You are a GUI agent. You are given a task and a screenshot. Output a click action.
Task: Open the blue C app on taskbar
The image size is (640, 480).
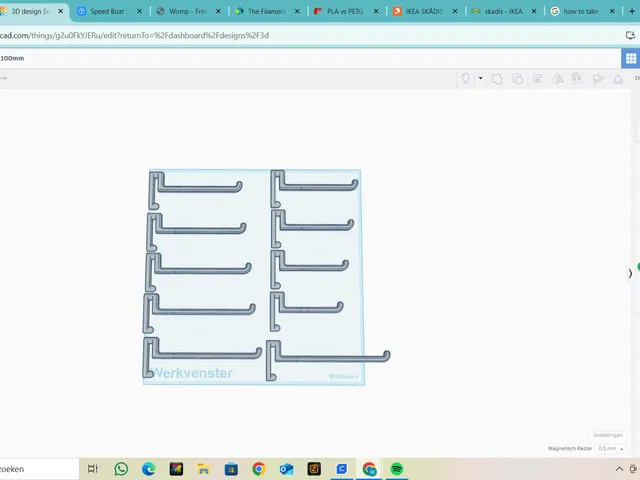[x=342, y=469]
